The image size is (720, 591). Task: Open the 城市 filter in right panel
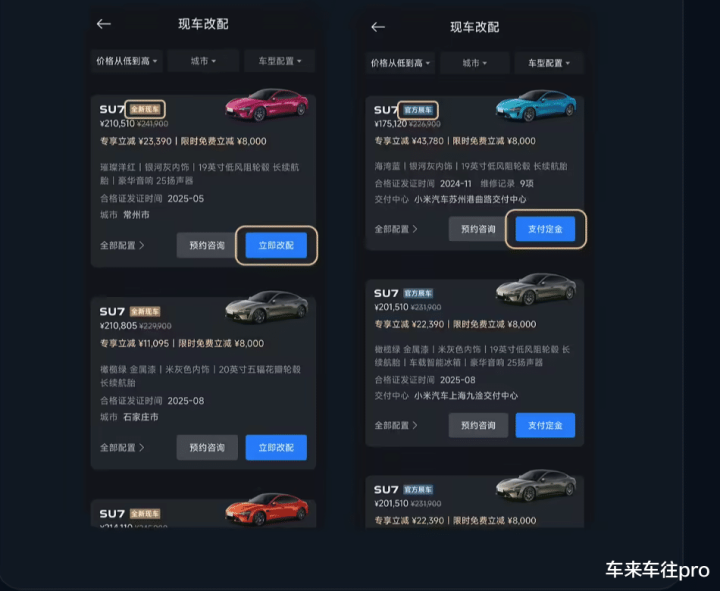pos(474,63)
